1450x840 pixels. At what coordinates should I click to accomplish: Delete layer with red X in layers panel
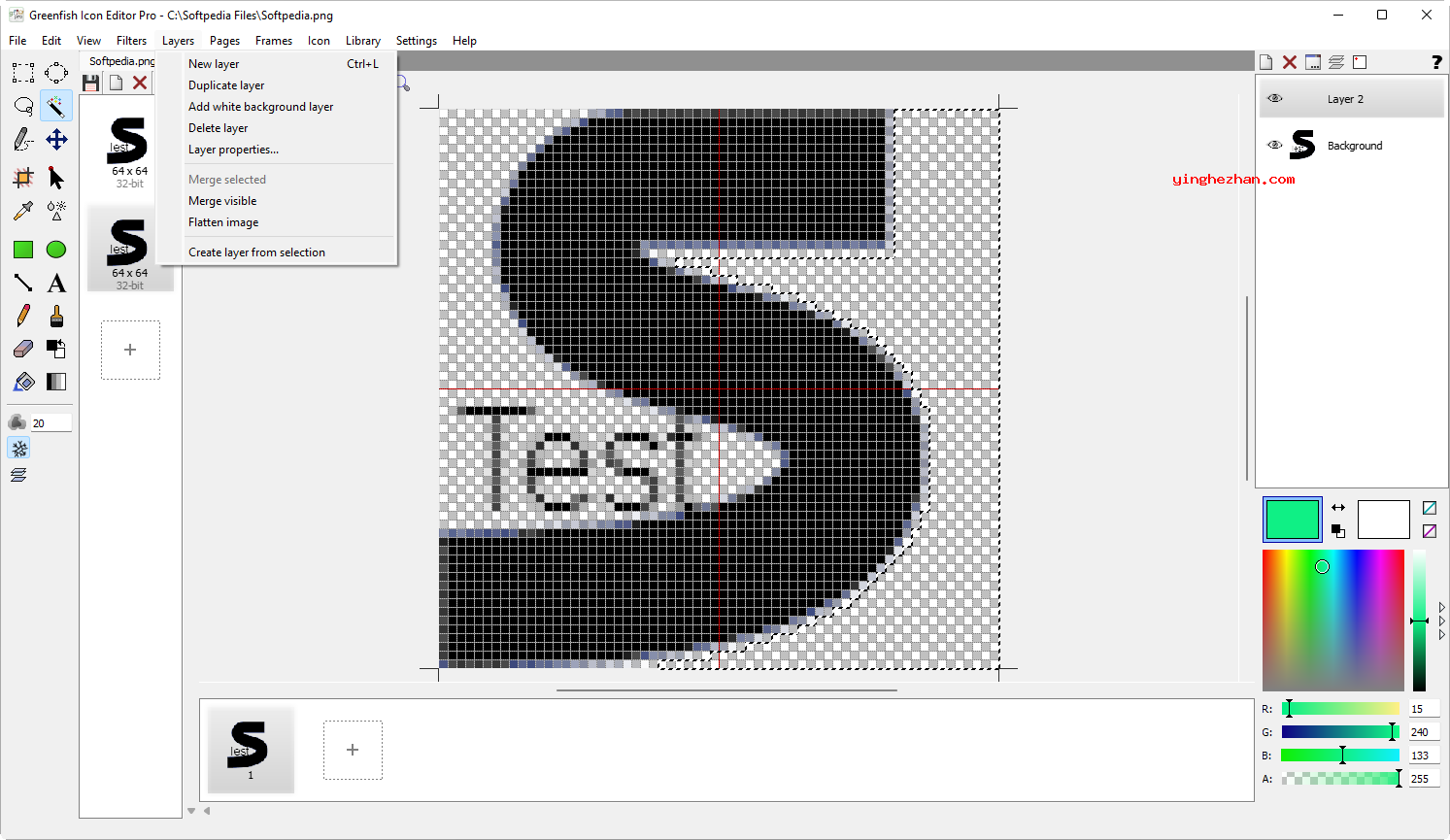pyautogui.click(x=1290, y=62)
